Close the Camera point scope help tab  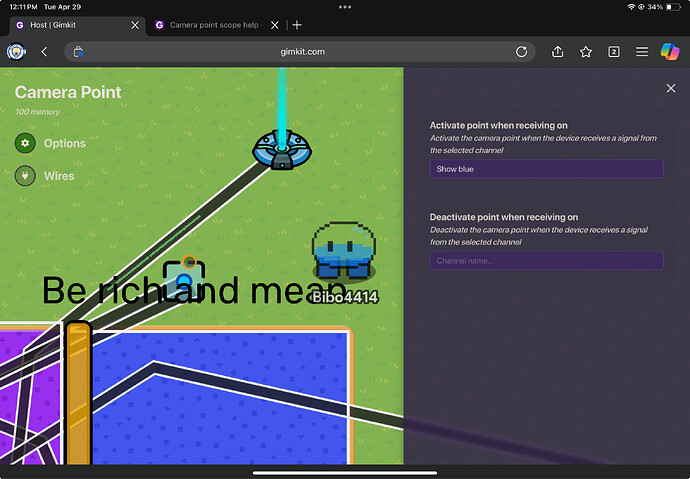tap(275, 25)
